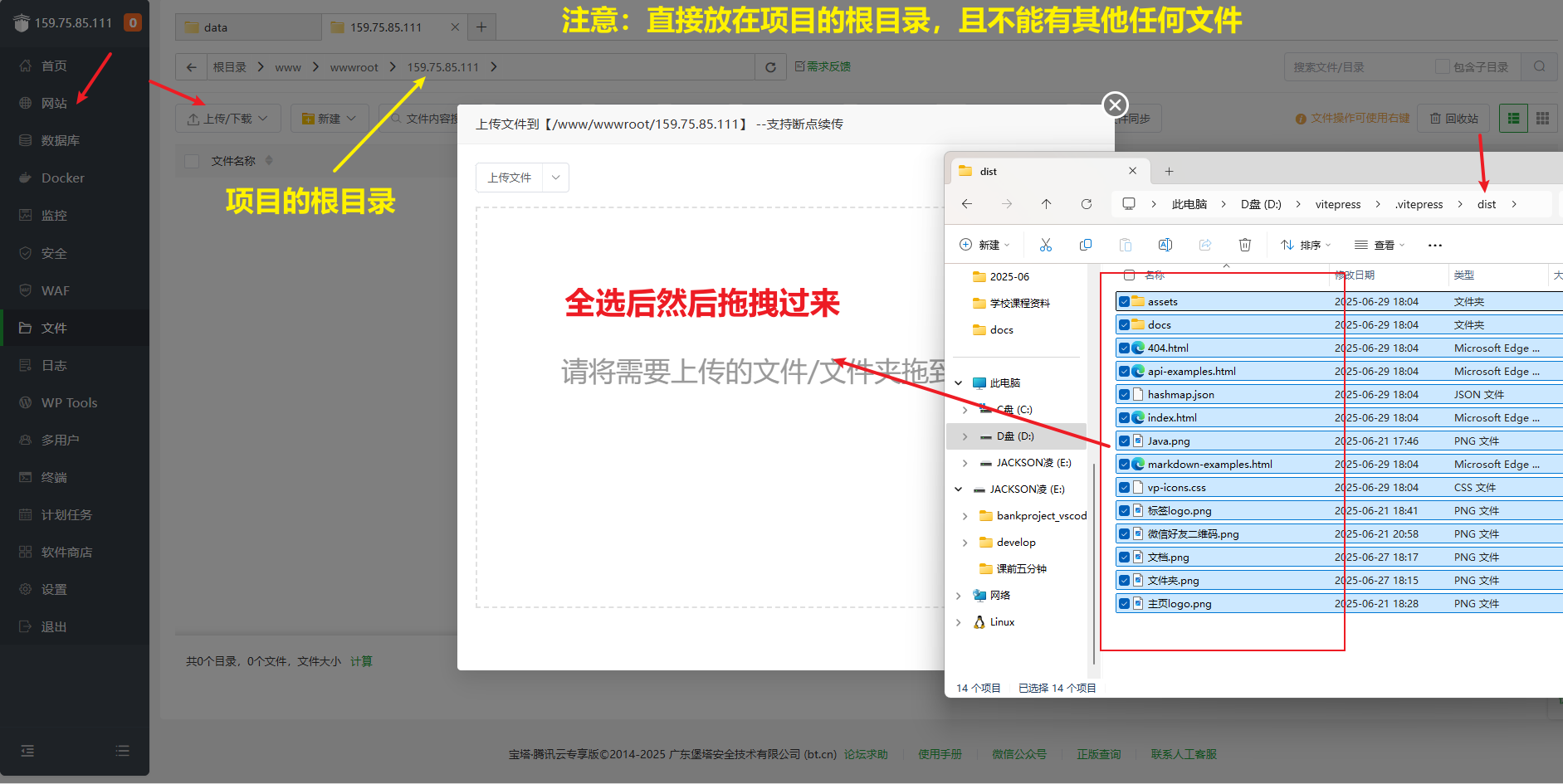This screenshot has height=784, width=1563.
Task: Select the list view icon in file manager
Action: pyautogui.click(x=1514, y=119)
